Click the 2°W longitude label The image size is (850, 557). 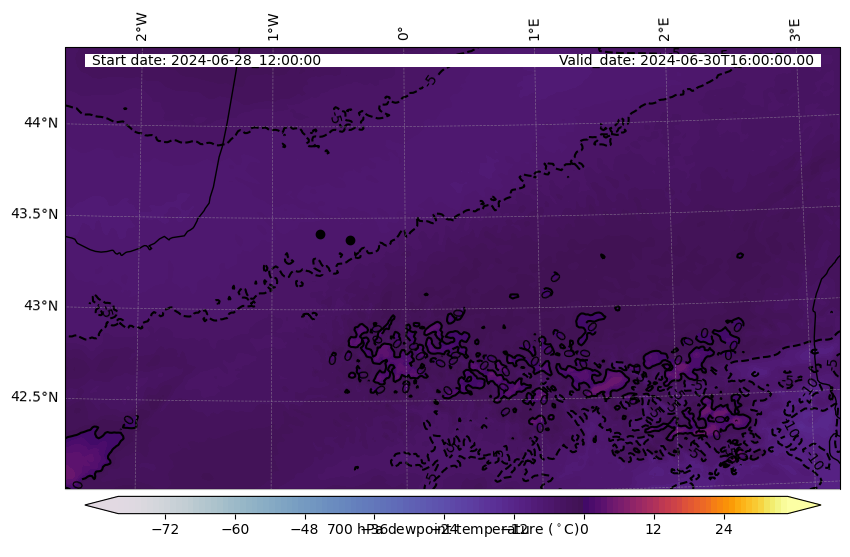(142, 27)
